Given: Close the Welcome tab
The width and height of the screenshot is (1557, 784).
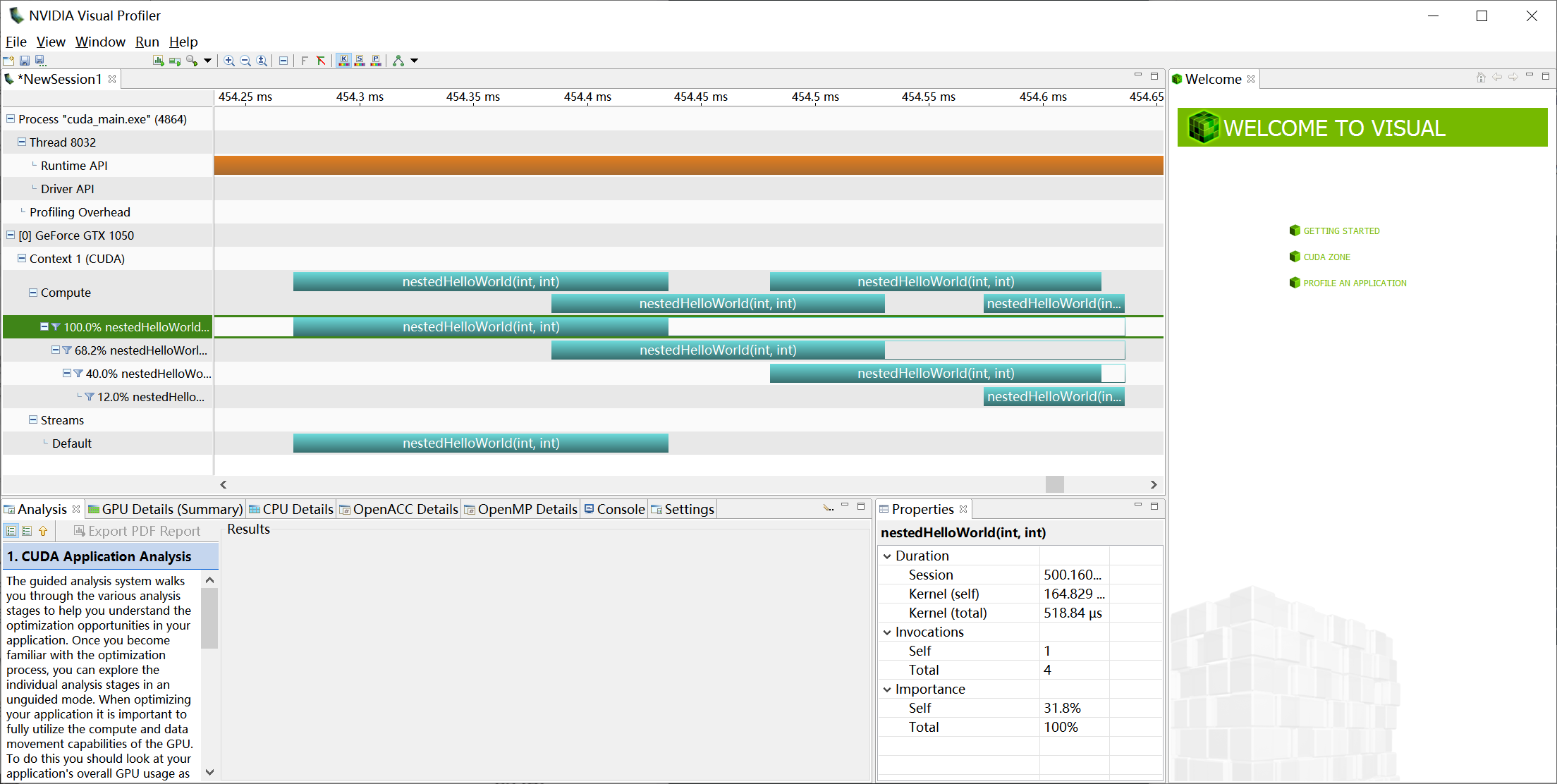Looking at the screenshot, I should (x=1251, y=79).
